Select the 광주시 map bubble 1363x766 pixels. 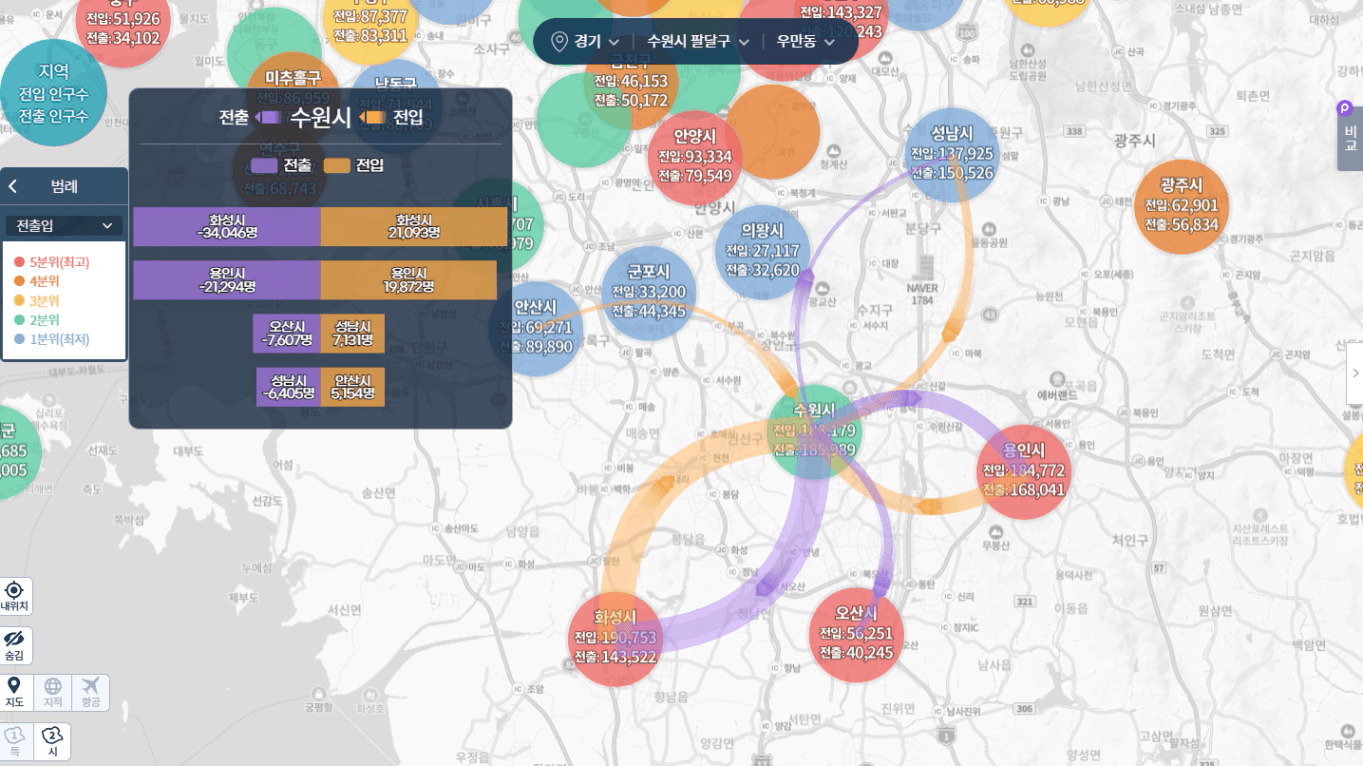[x=1182, y=206]
